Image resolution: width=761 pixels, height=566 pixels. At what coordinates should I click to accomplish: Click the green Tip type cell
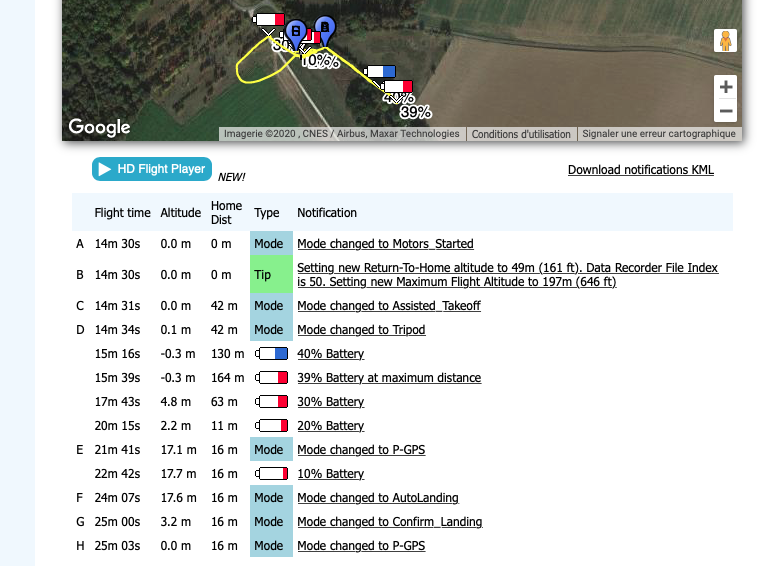[271, 275]
